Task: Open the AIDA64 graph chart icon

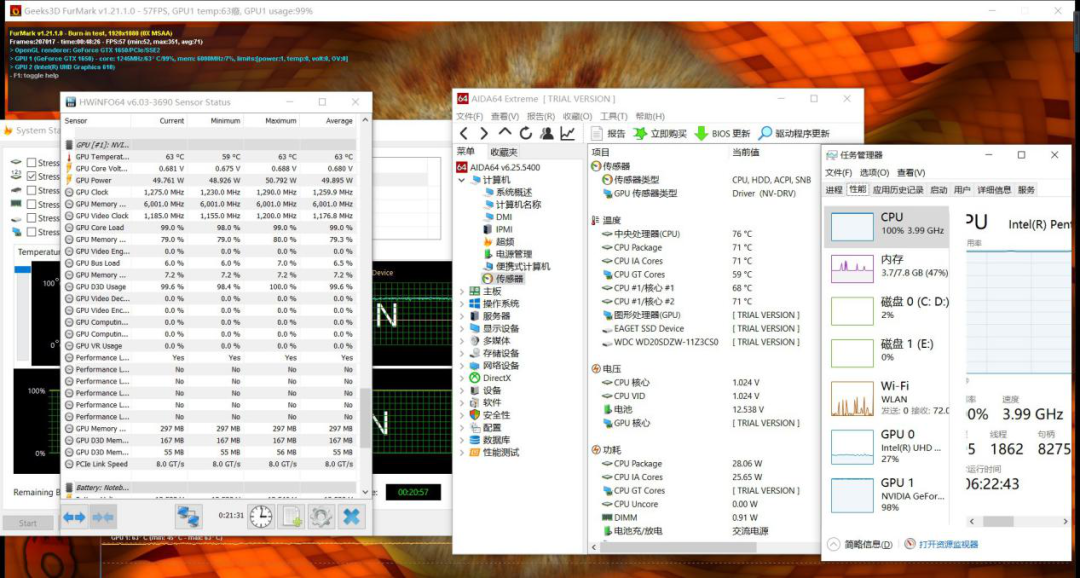Action: (x=568, y=134)
